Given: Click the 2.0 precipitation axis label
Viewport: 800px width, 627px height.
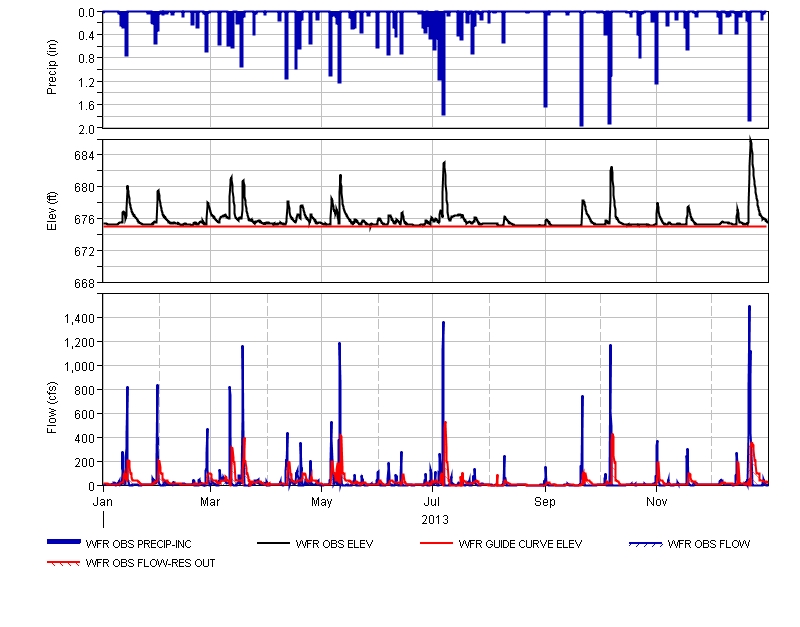Looking at the screenshot, I should click(87, 129).
